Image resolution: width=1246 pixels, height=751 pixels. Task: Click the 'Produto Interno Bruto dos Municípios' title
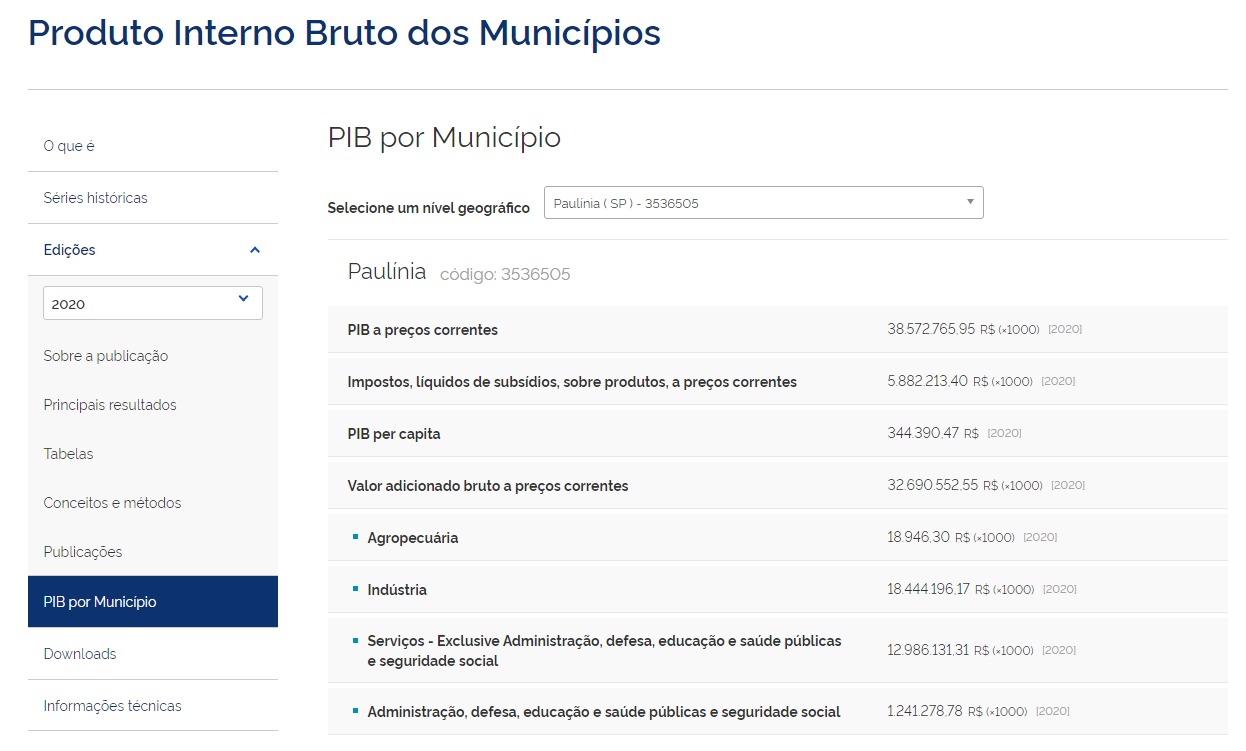pyautogui.click(x=344, y=33)
